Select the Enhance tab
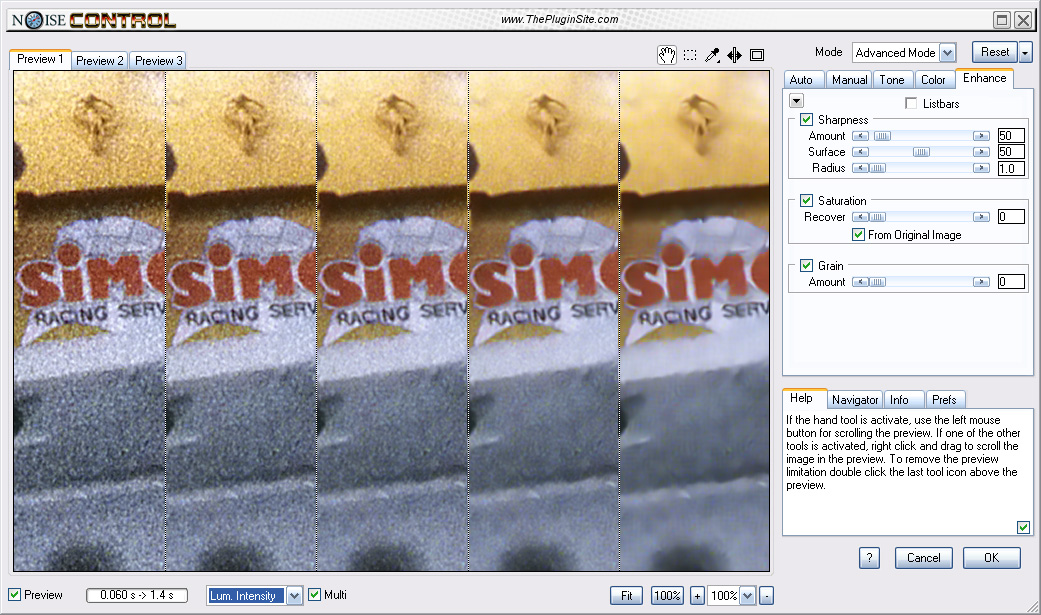The width and height of the screenshot is (1041, 615). click(x=985, y=78)
